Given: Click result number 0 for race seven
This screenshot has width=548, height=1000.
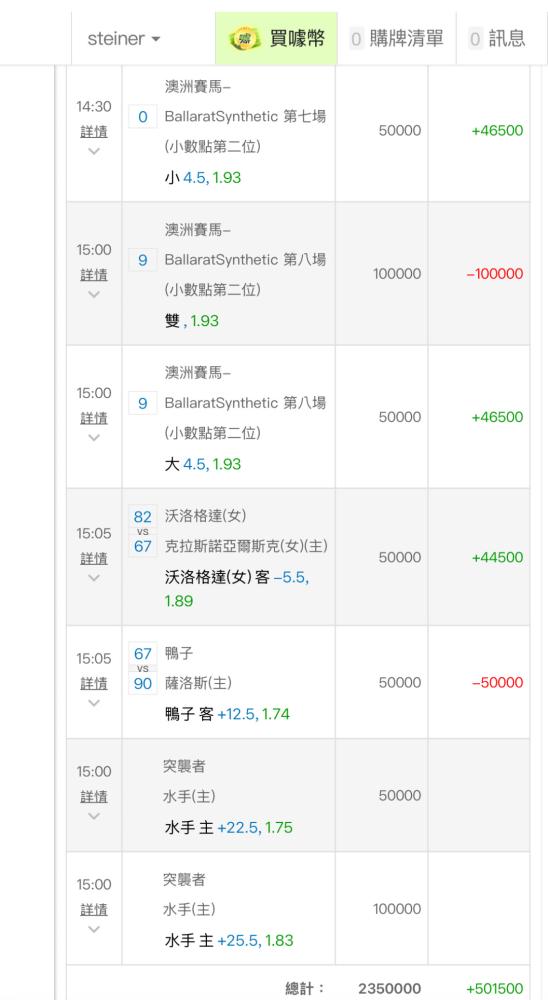Looking at the screenshot, I should [143, 117].
